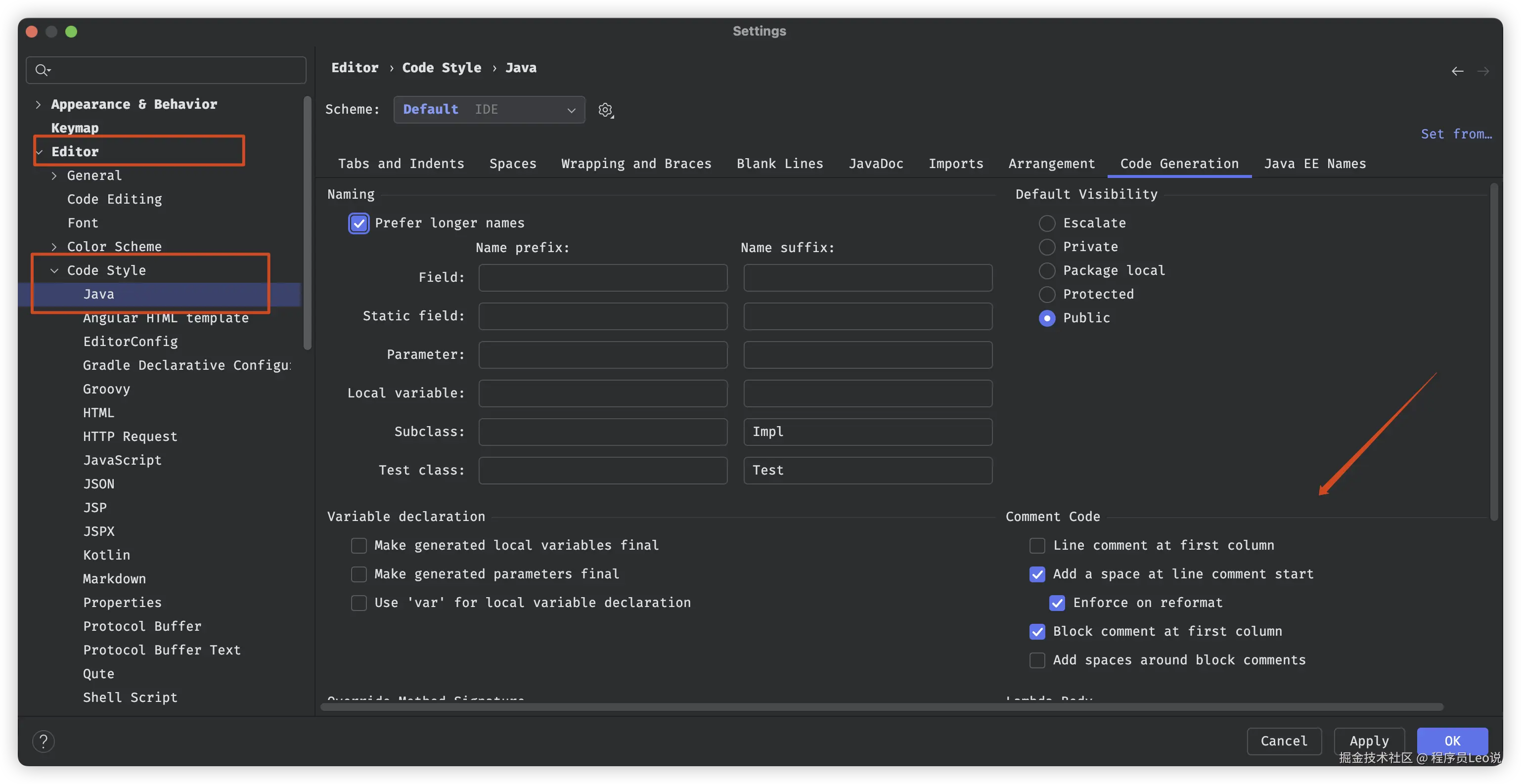Open the scheme gear actions menu
The width and height of the screenshot is (1521, 784).
click(x=606, y=110)
